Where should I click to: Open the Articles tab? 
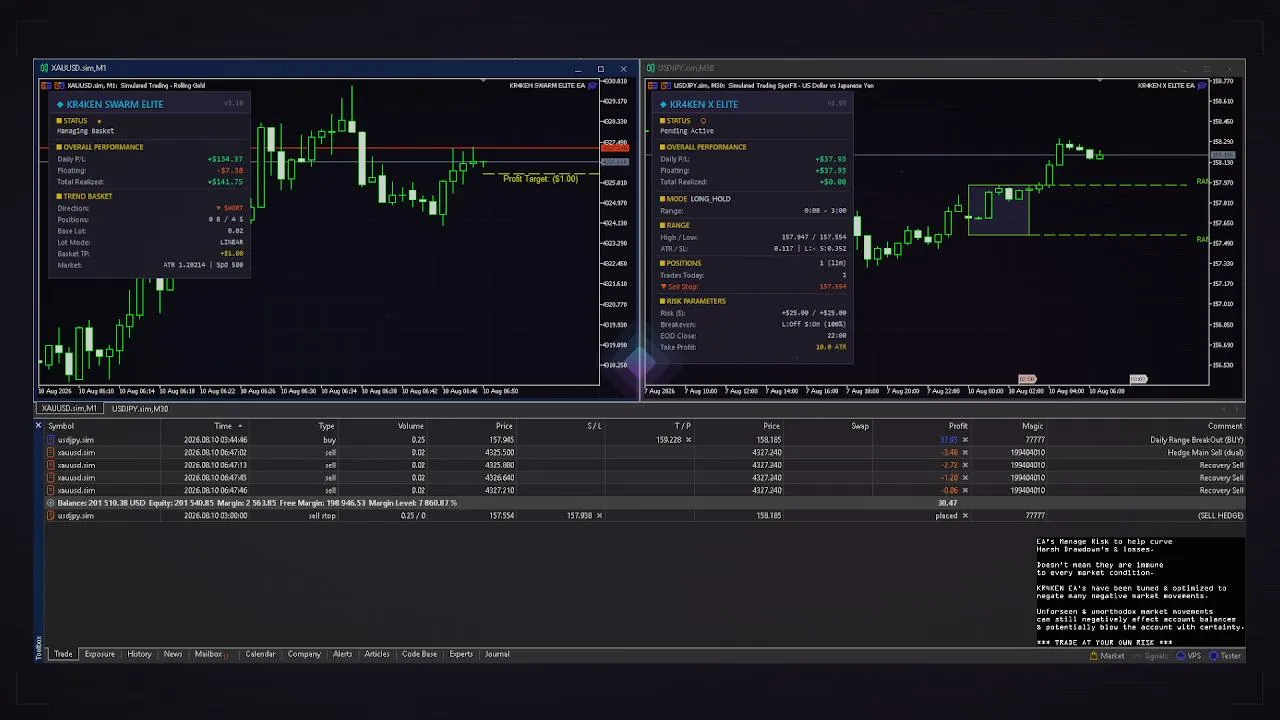click(x=377, y=654)
